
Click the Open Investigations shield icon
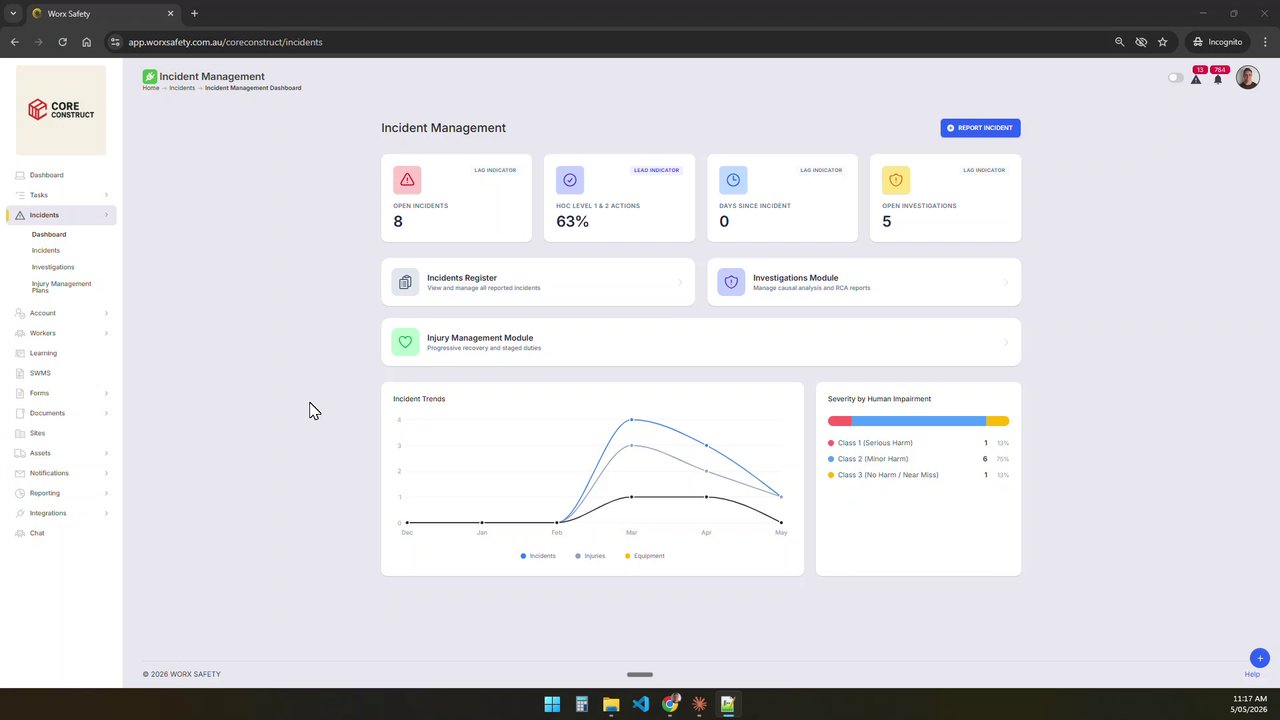896,180
